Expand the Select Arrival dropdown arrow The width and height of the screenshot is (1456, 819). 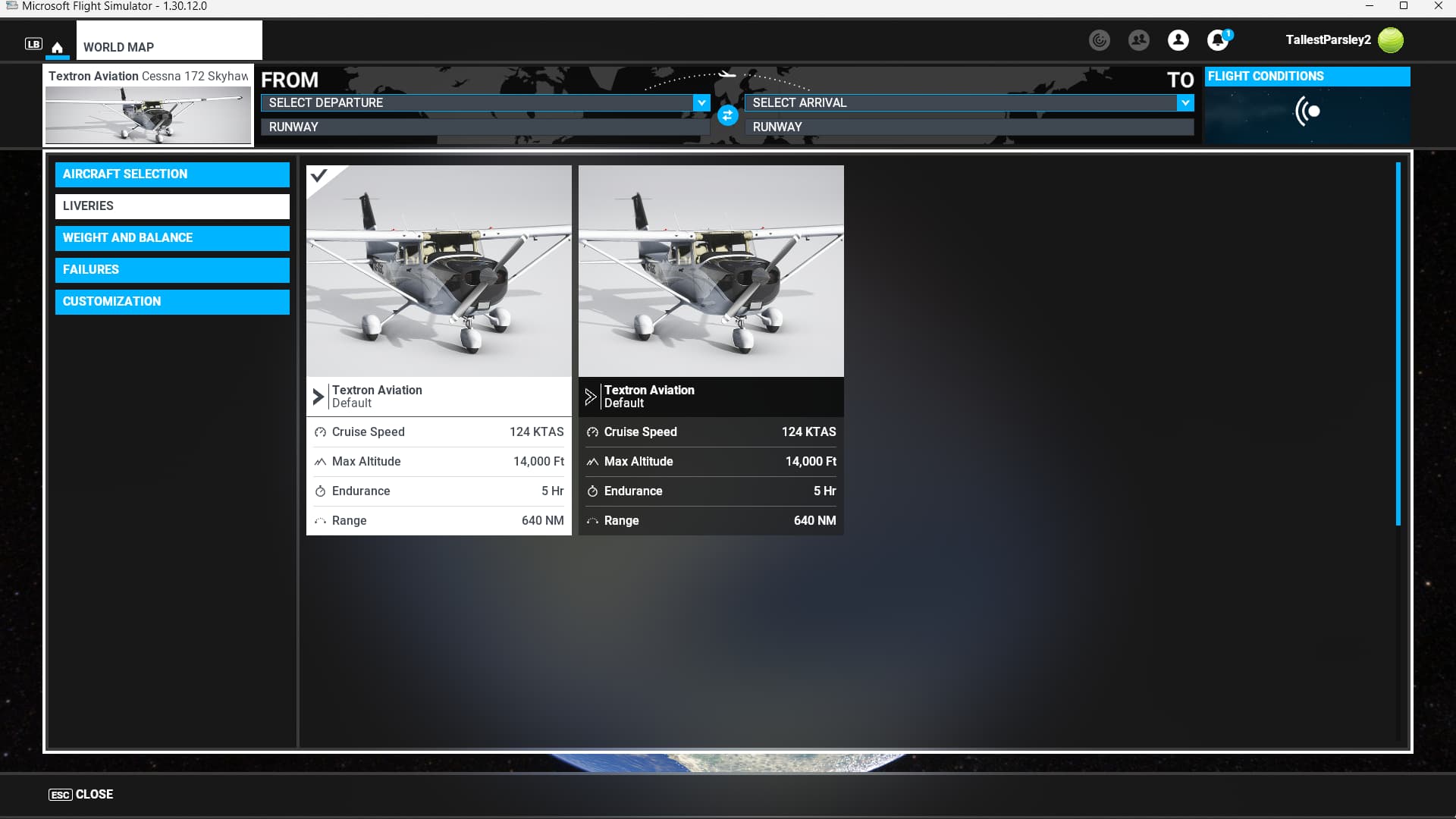tap(1185, 102)
